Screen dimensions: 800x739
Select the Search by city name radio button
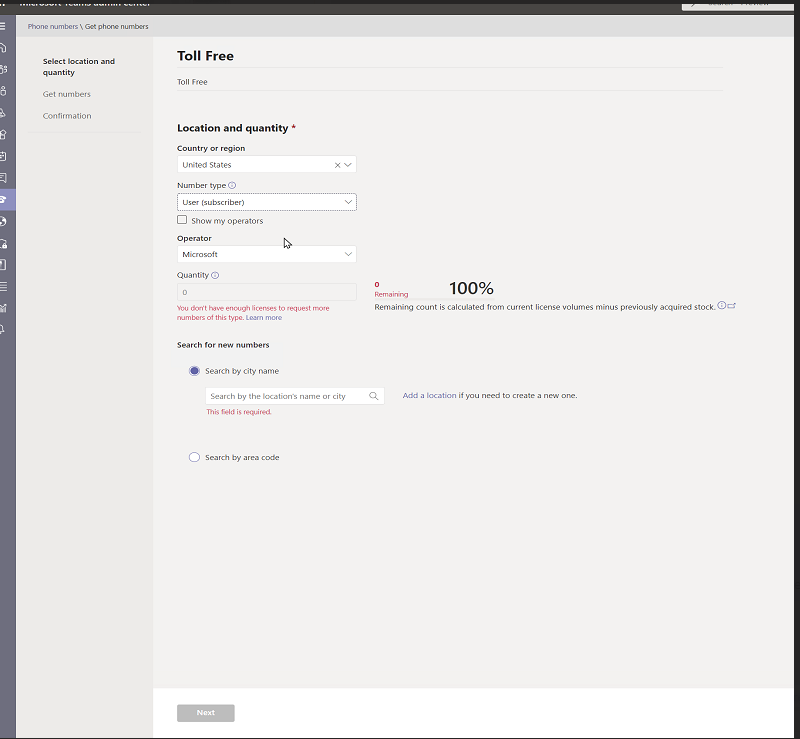point(194,371)
